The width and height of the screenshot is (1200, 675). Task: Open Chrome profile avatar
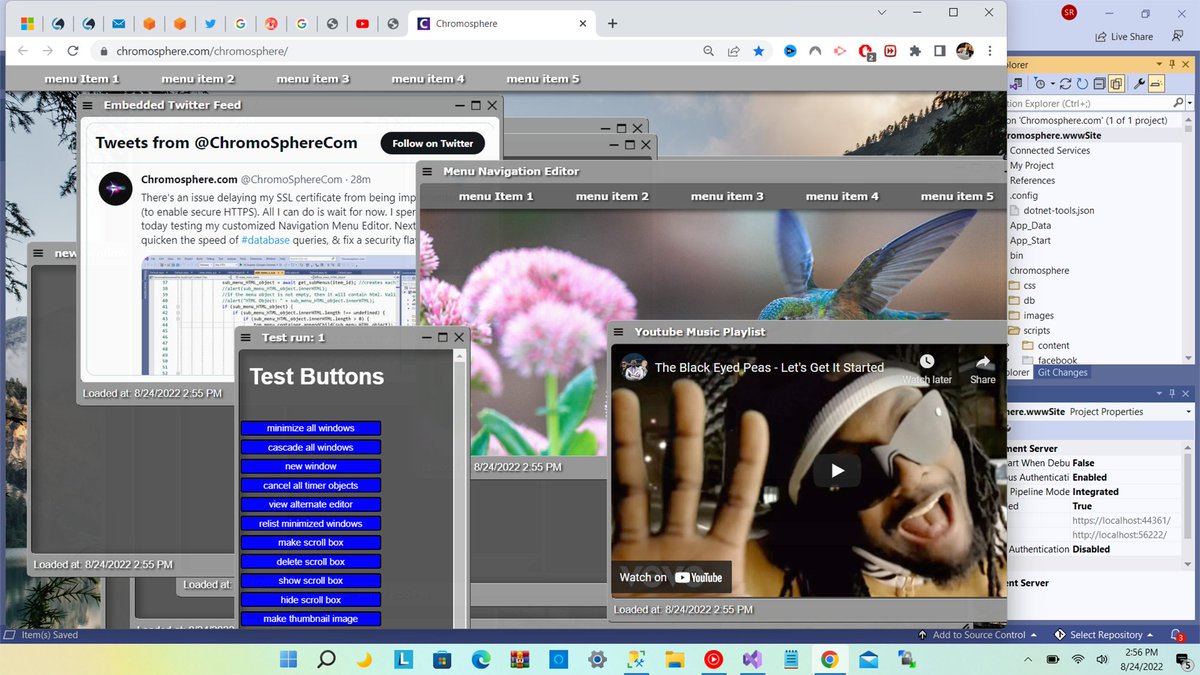(x=965, y=51)
